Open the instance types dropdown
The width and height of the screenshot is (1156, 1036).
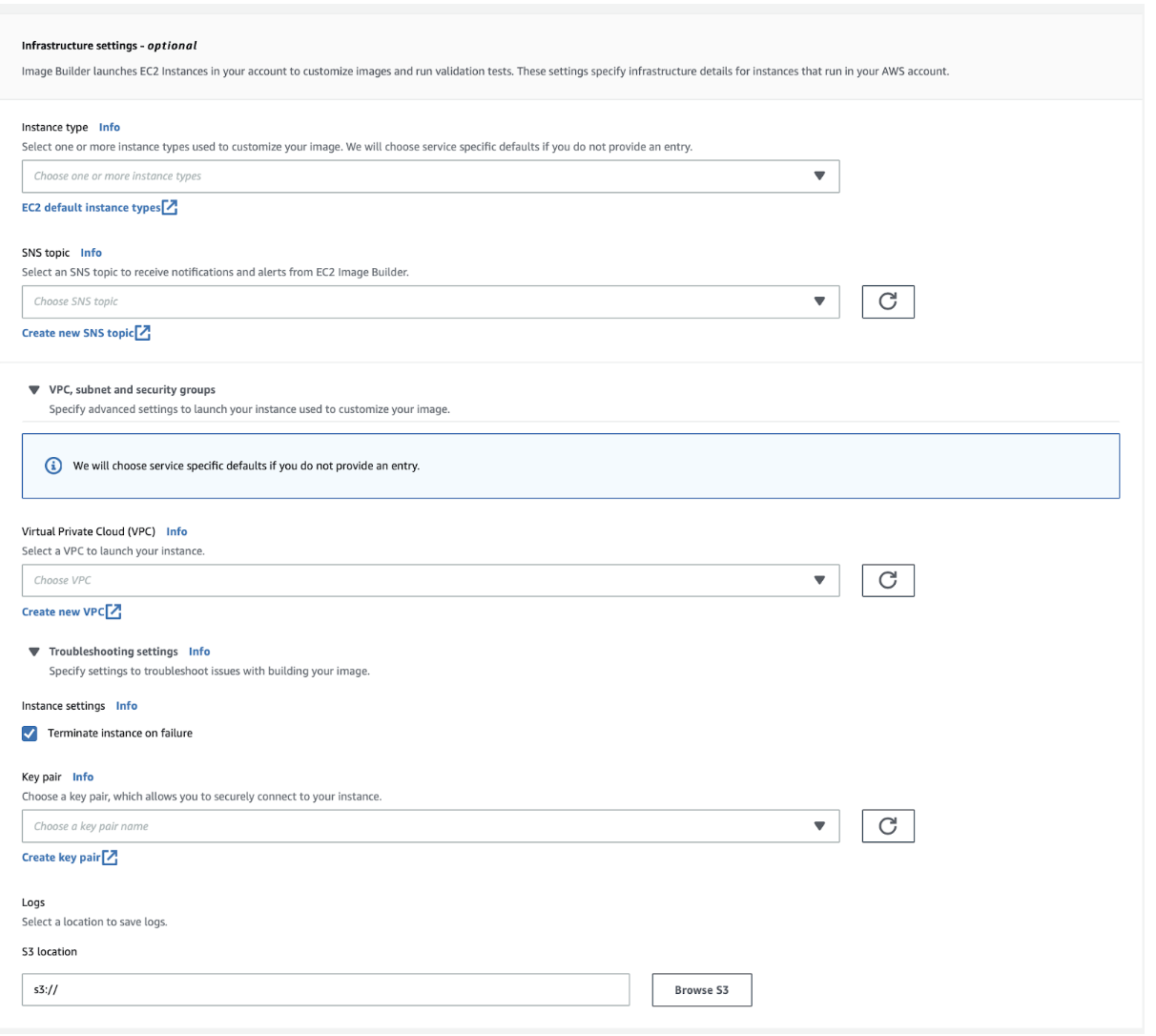tap(430, 176)
